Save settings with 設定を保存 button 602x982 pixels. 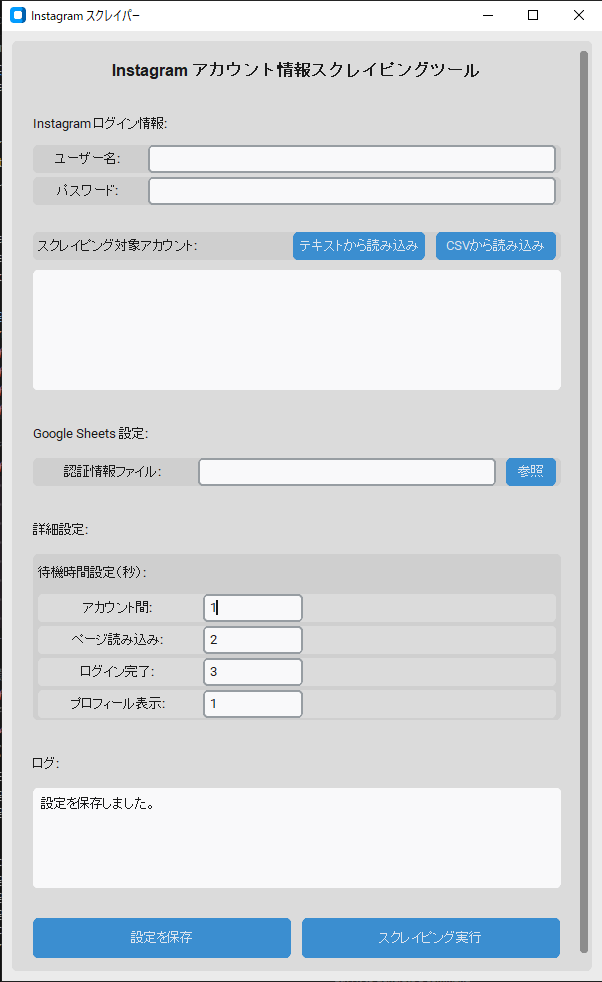(x=162, y=938)
